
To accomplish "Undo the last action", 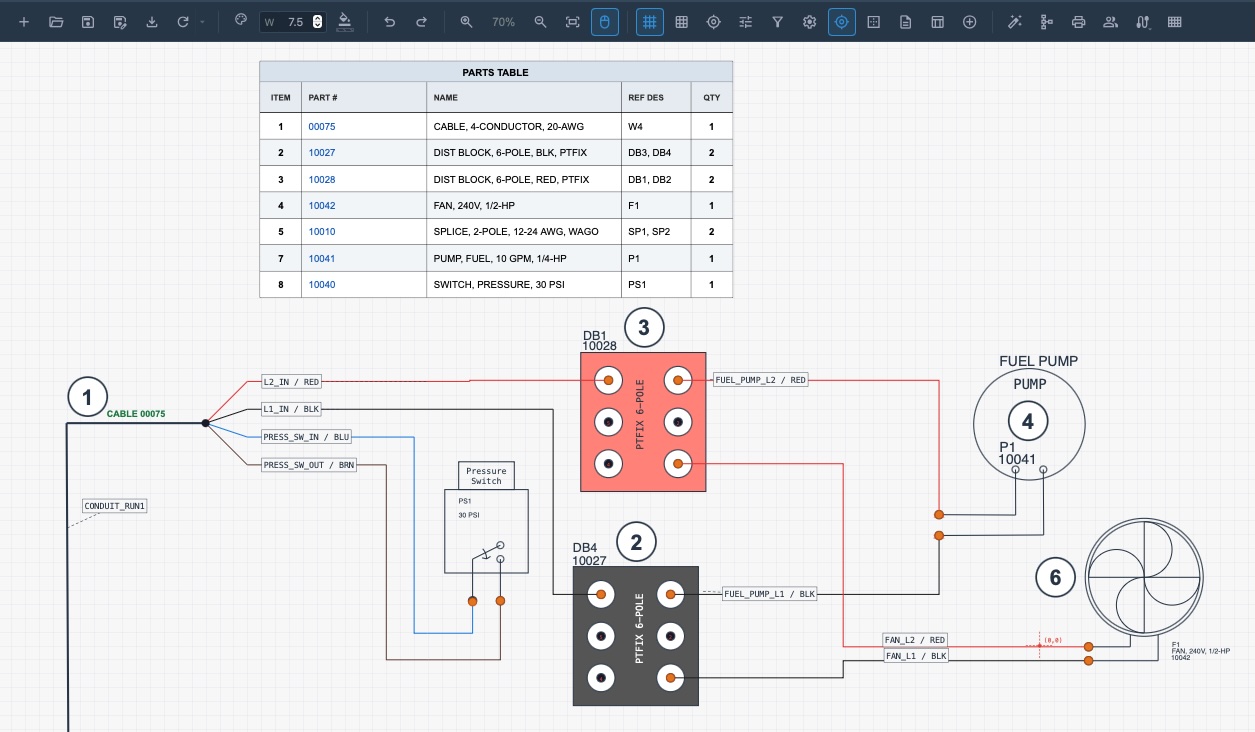I will coord(390,22).
